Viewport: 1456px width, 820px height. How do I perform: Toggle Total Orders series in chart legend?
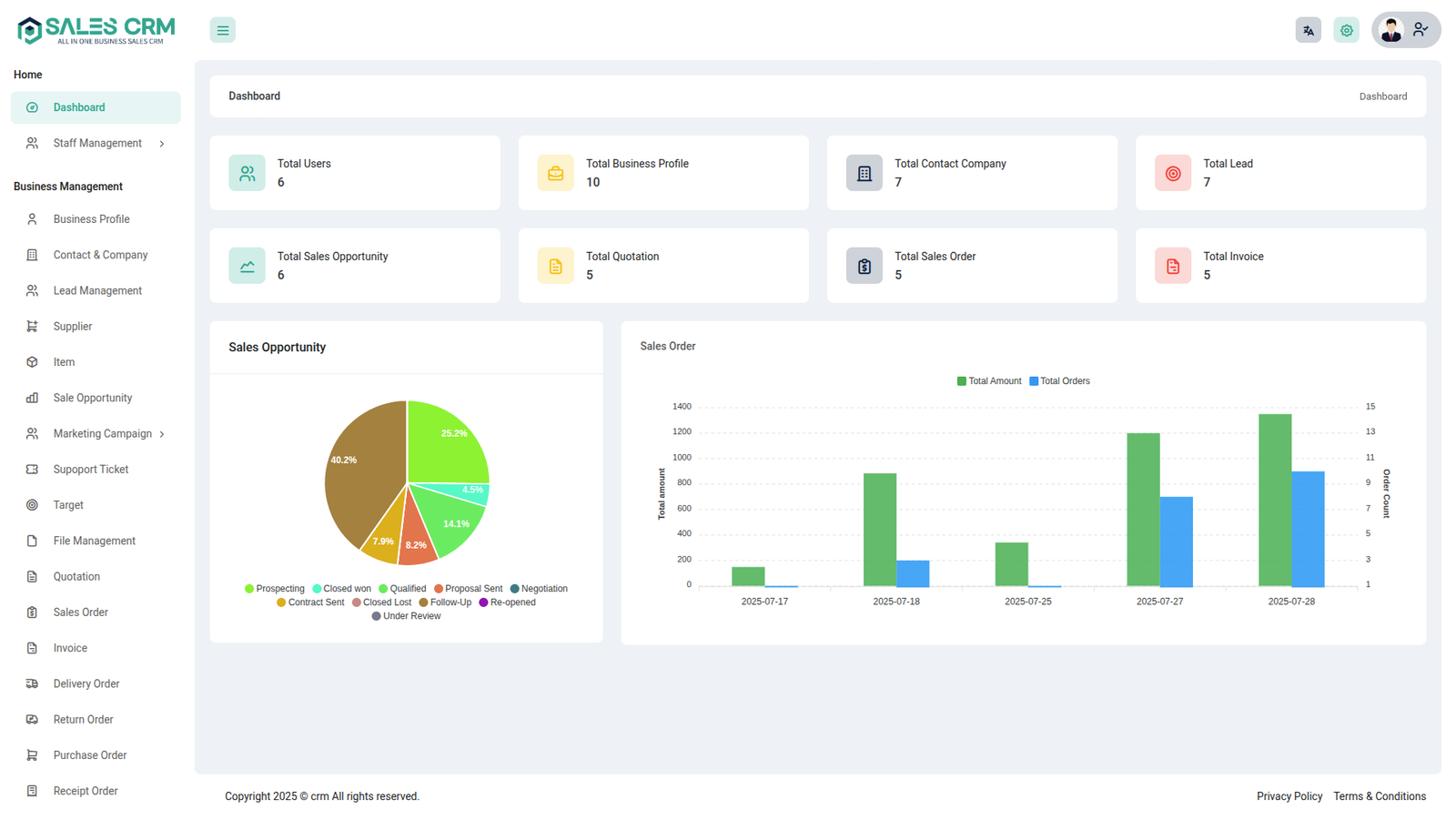click(1059, 381)
